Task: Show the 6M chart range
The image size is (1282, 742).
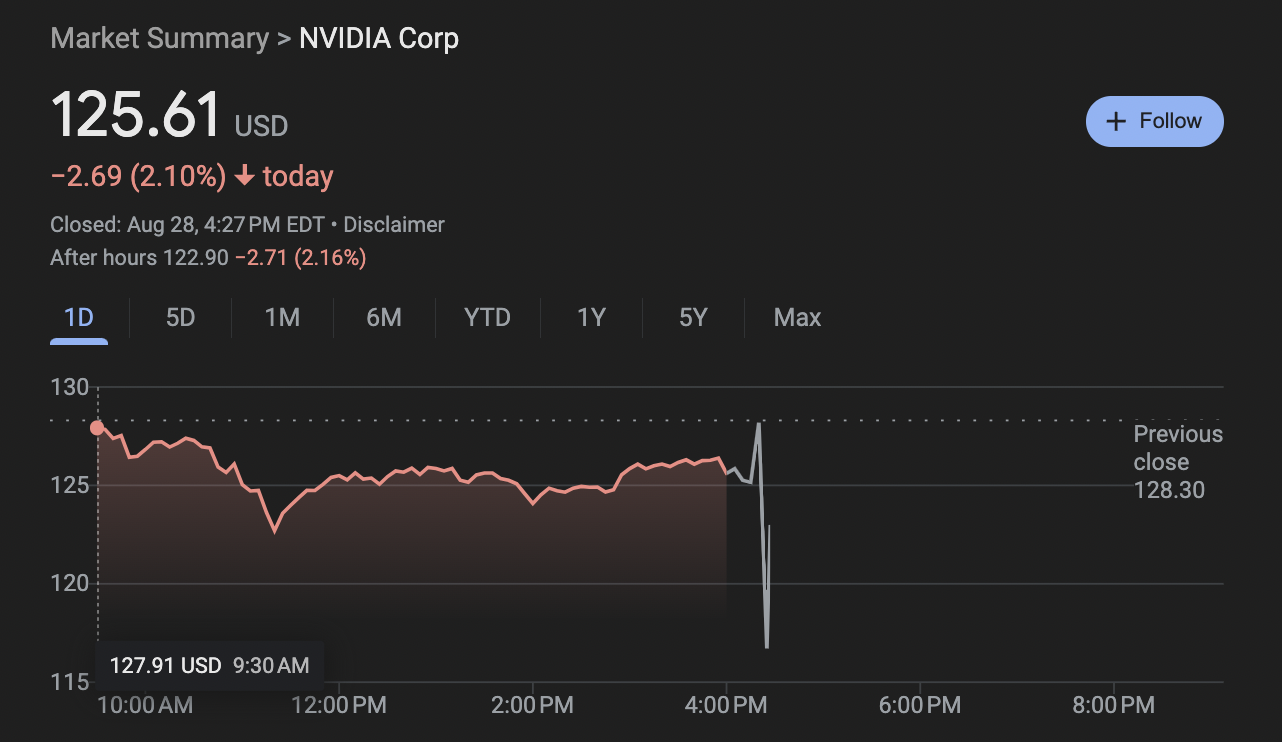Action: 384,318
